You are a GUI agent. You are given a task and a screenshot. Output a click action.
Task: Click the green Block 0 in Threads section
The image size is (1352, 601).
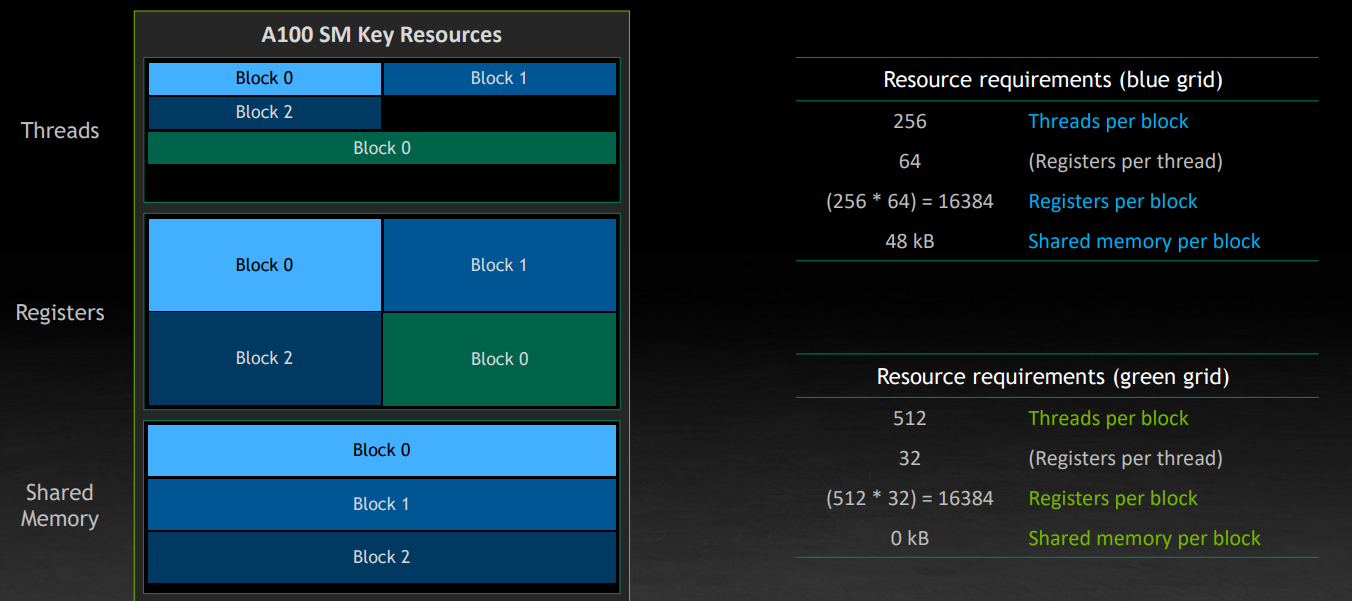[381, 148]
